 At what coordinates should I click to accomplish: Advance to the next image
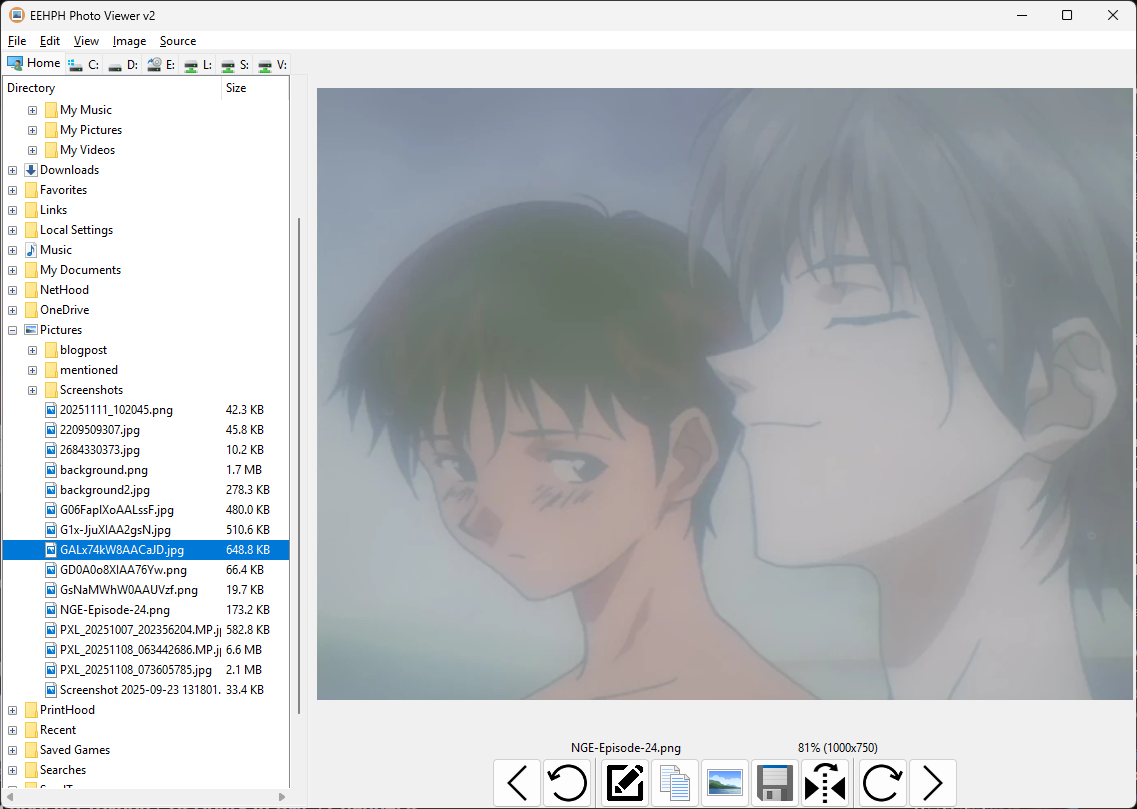[932, 783]
